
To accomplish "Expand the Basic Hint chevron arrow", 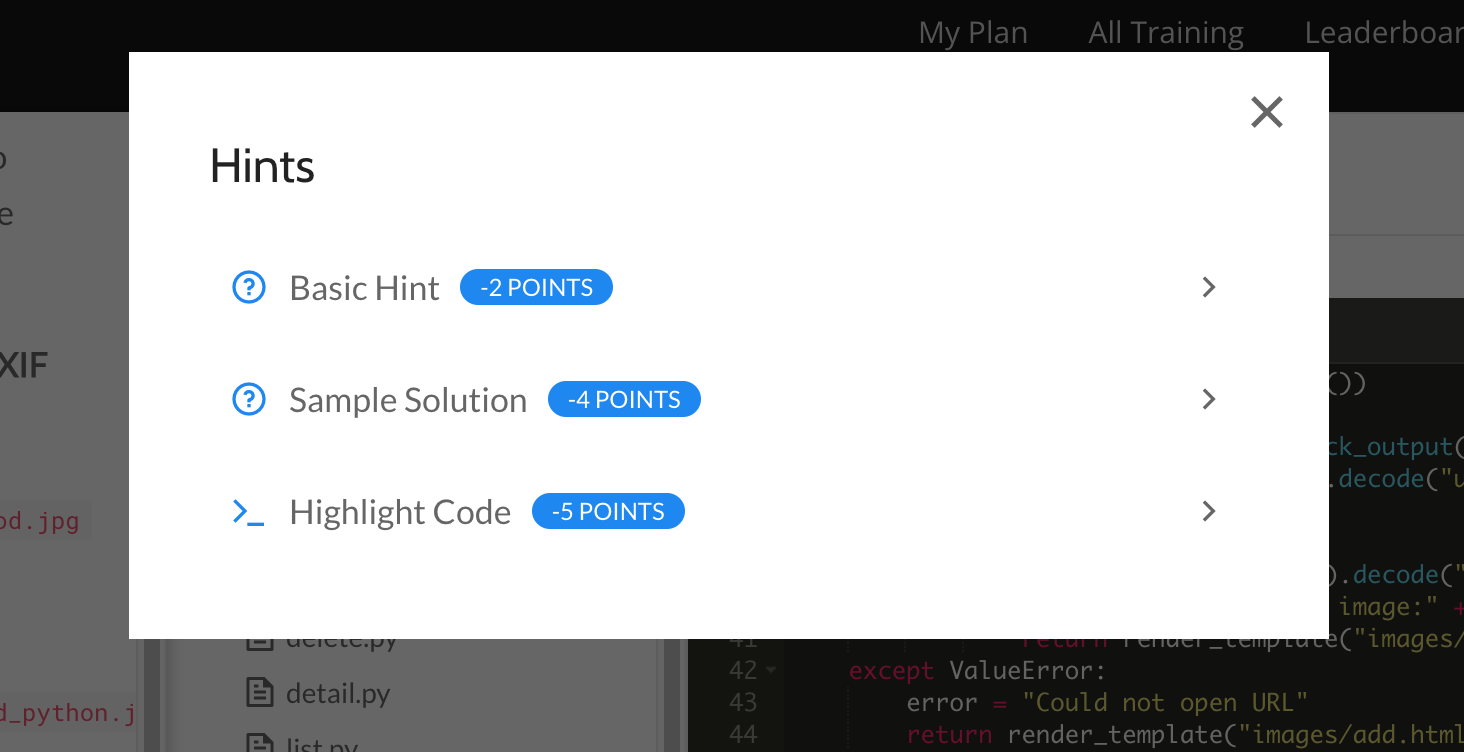I will tap(1208, 288).
